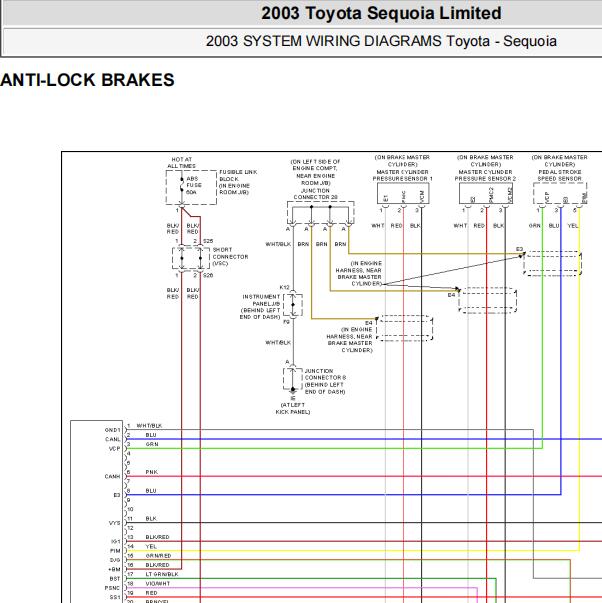Click the "(BEHIND LEFT END OF DASH)" note under Instrument Panel
Viewport: 602px width, 603px height.
click(260, 313)
